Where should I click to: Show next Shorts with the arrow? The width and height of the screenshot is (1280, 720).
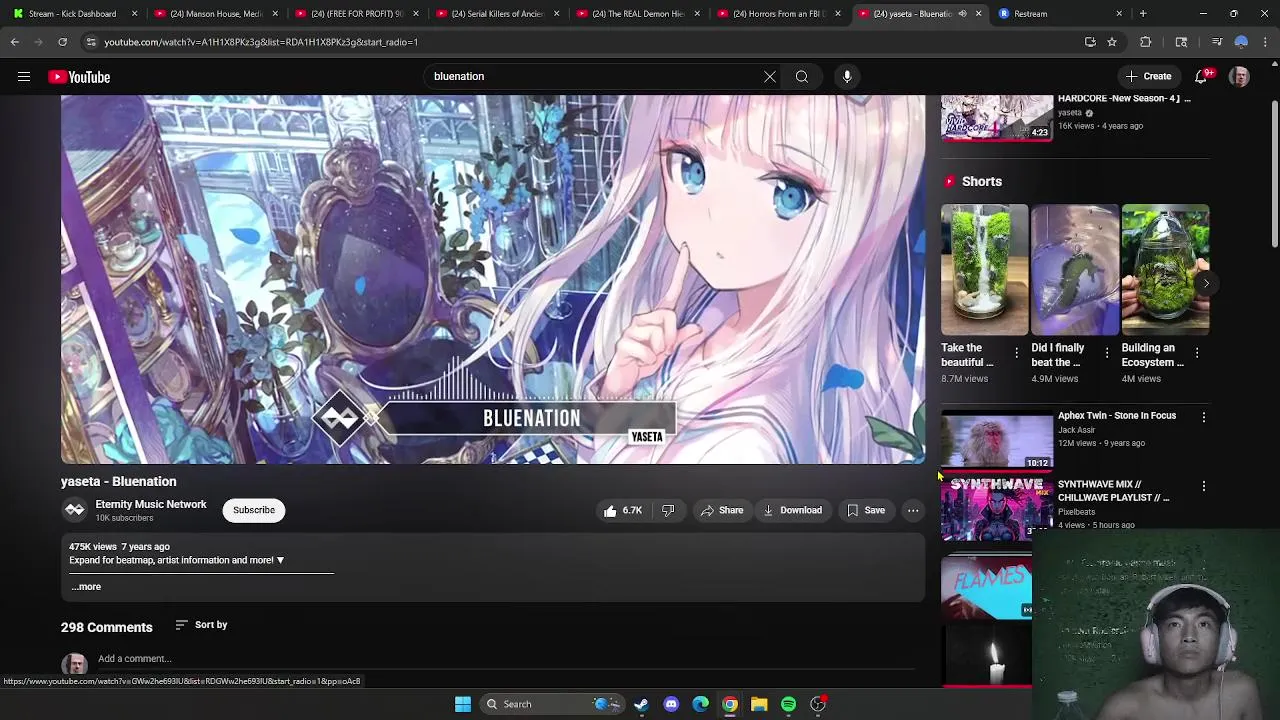click(1206, 284)
